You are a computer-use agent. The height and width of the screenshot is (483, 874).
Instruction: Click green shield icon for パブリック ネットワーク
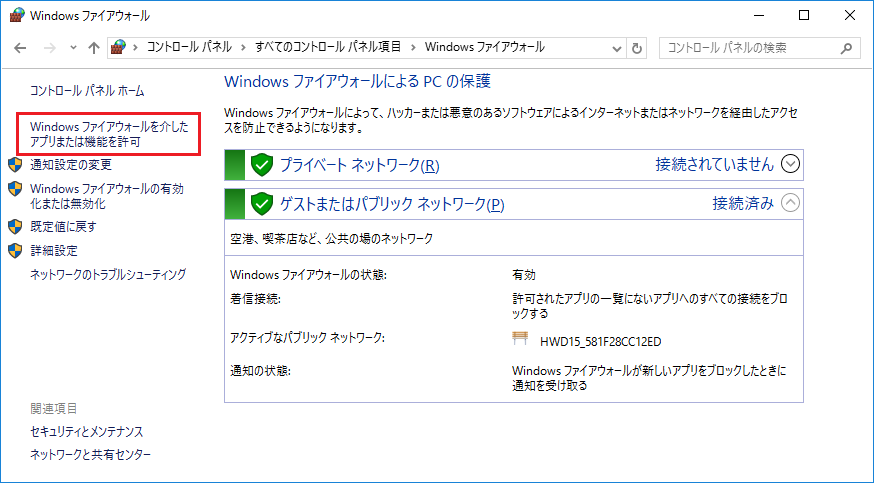point(262,204)
